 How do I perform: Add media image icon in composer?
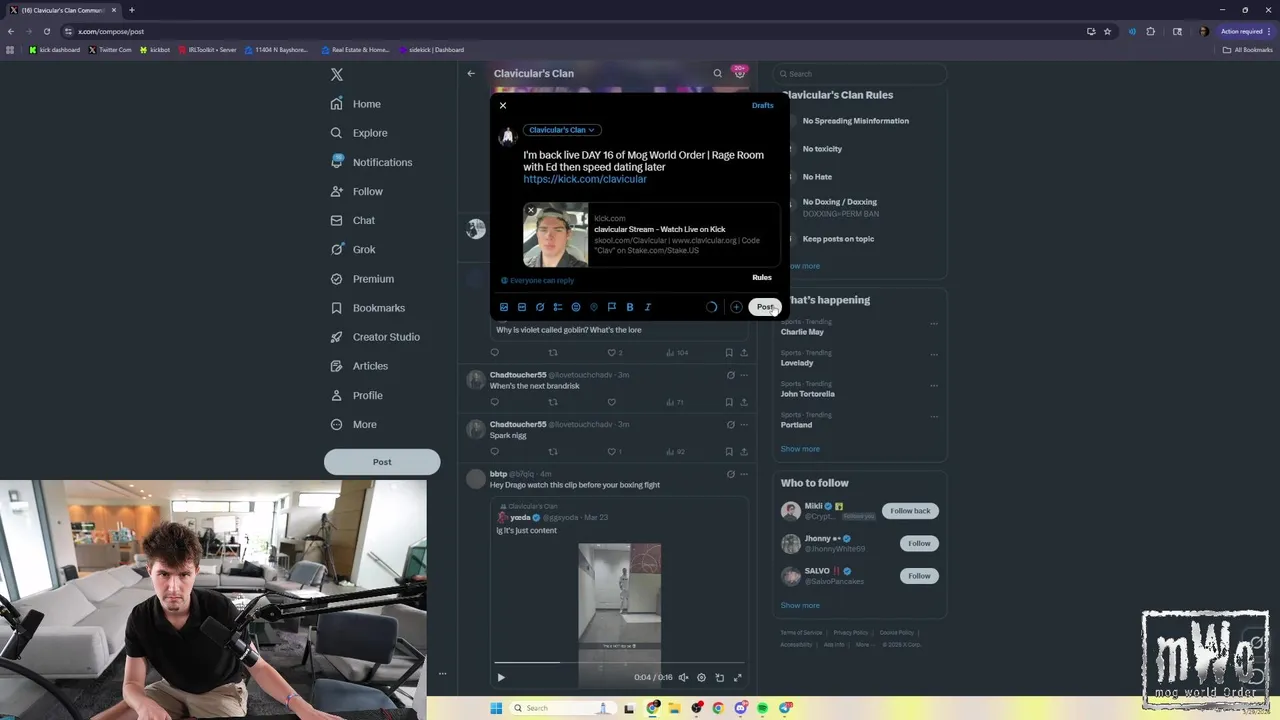click(x=504, y=307)
